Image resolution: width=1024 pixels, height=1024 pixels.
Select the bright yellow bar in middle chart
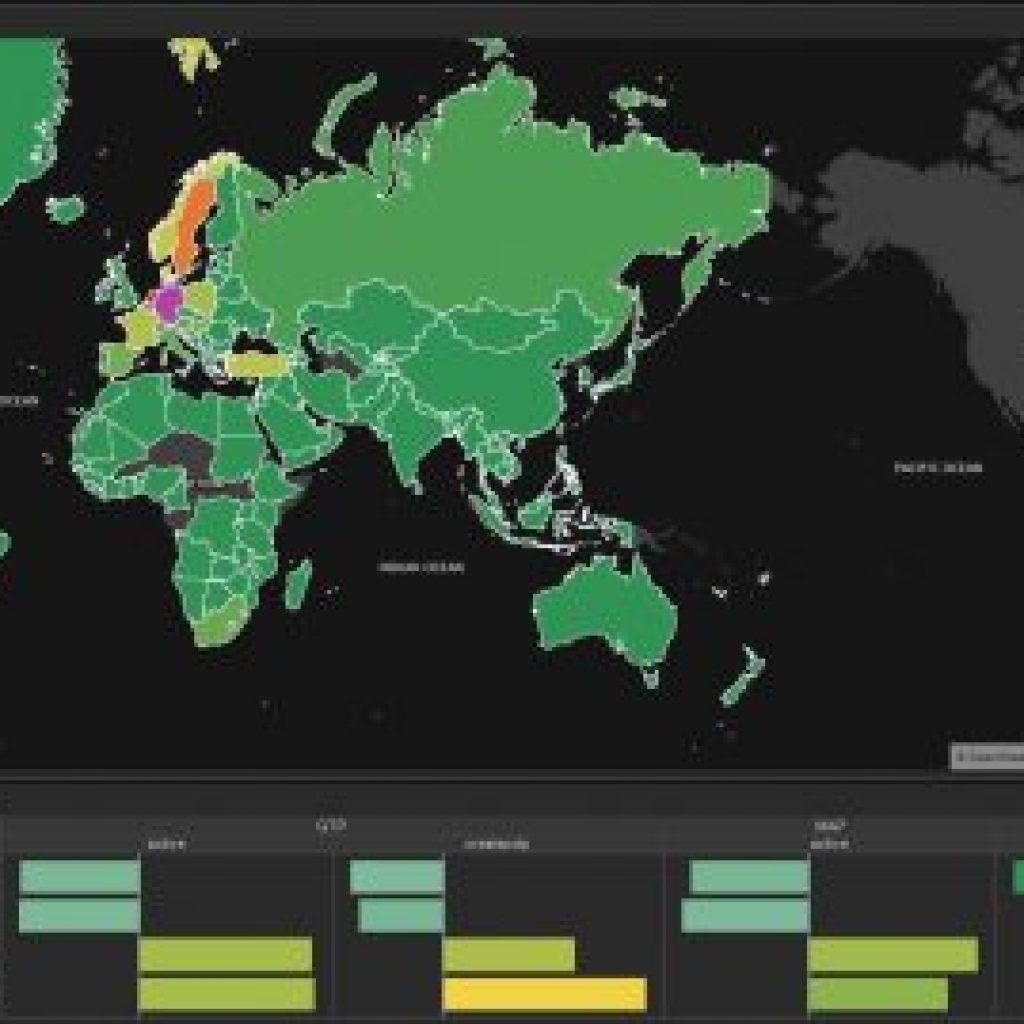click(x=544, y=994)
